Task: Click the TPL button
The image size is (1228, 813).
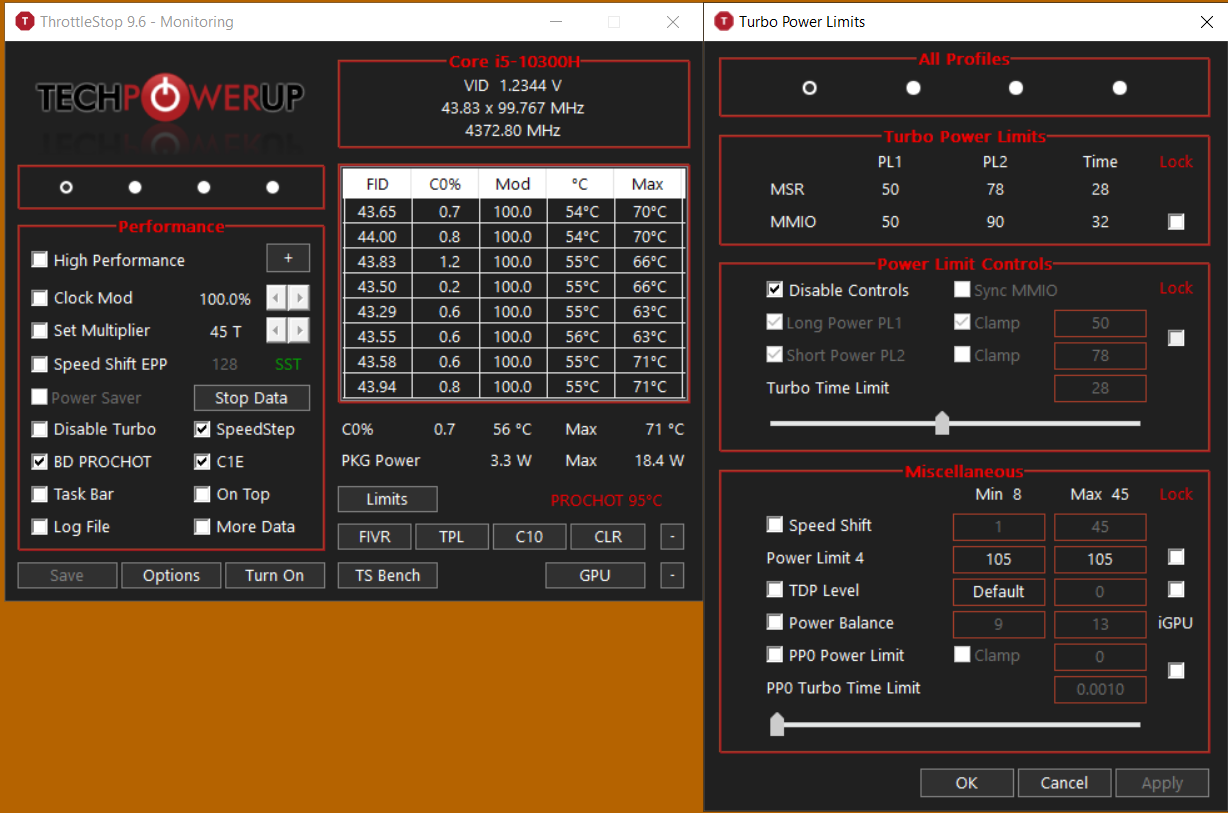Action: (452, 537)
